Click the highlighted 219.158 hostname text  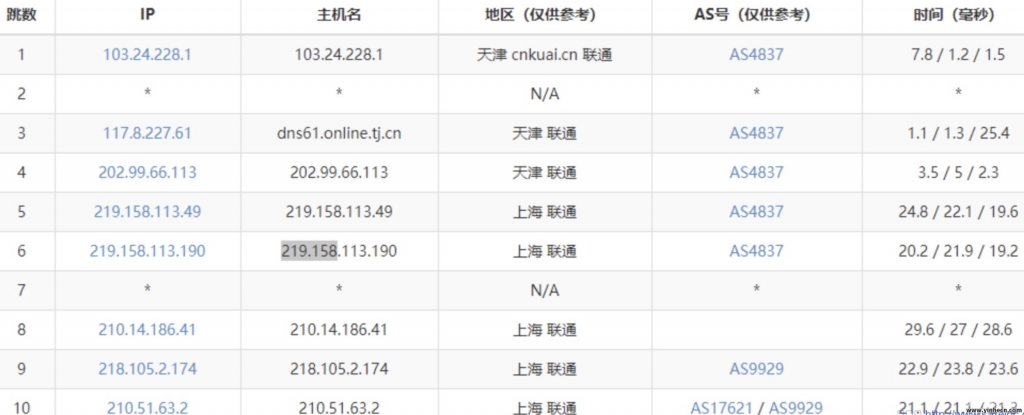(x=310, y=251)
